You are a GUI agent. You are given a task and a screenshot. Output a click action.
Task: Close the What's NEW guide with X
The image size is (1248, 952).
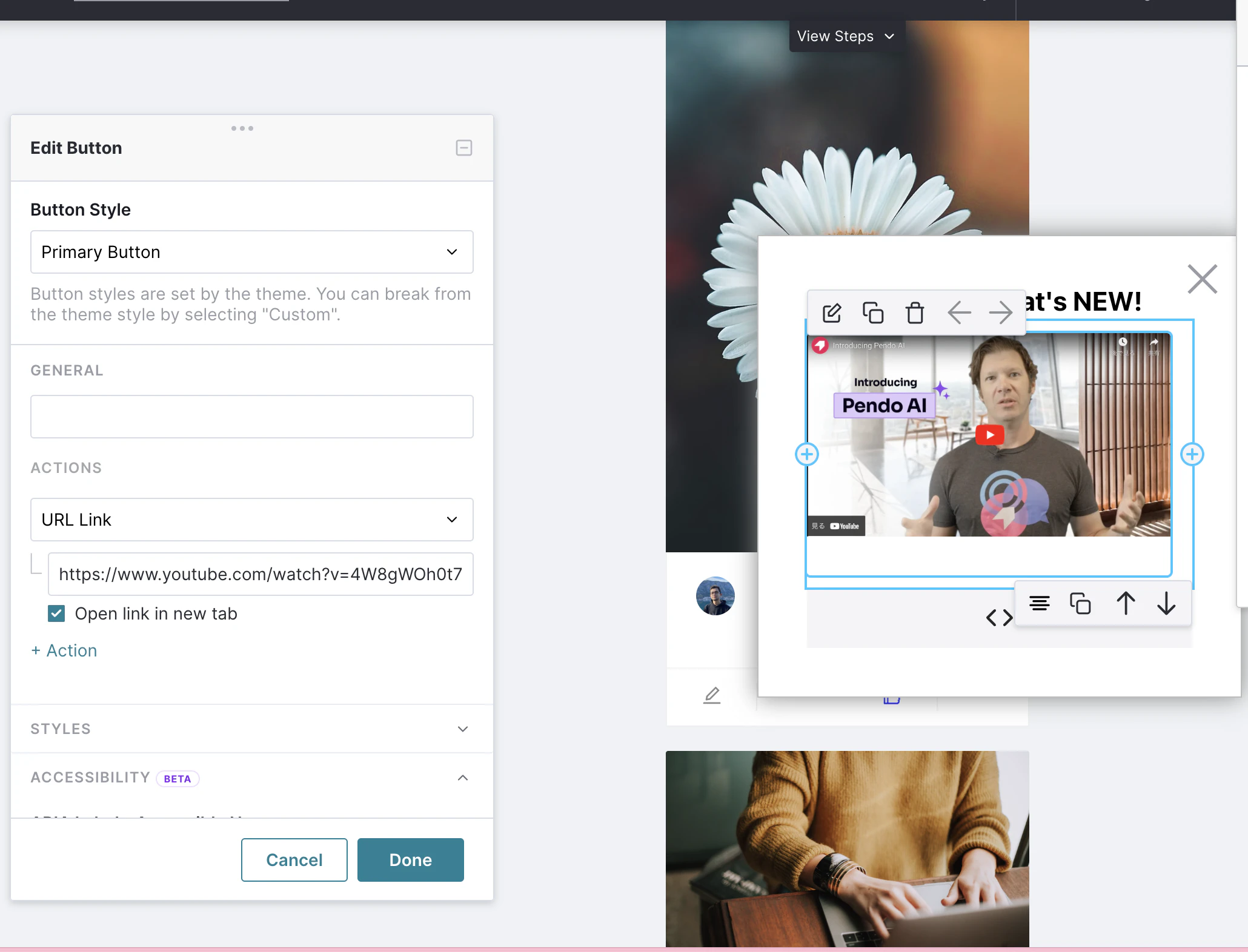tap(1203, 279)
